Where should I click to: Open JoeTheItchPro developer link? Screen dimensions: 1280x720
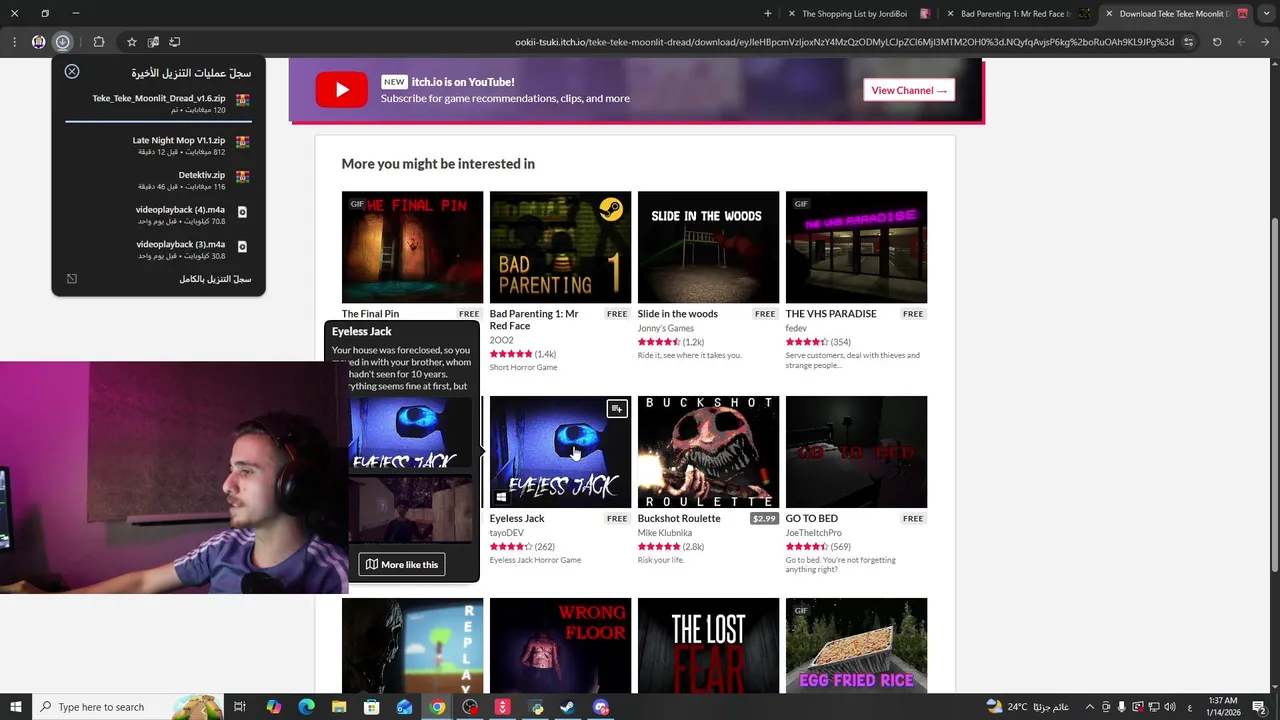(814, 533)
